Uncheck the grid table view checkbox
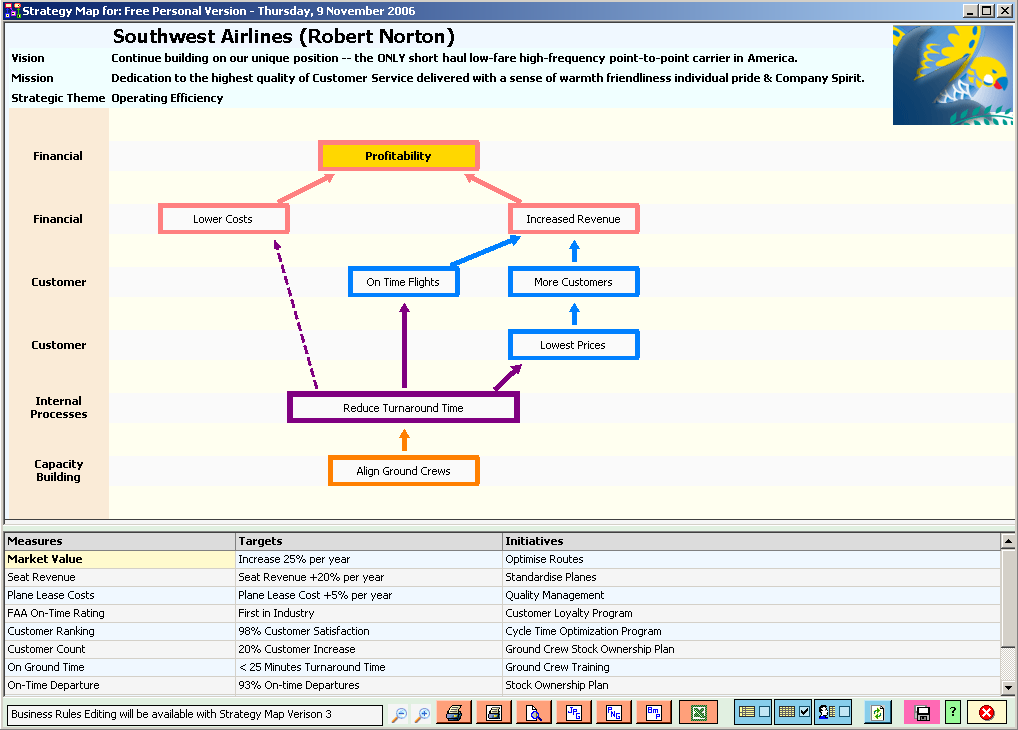The height and width of the screenshot is (730, 1018). (805, 712)
